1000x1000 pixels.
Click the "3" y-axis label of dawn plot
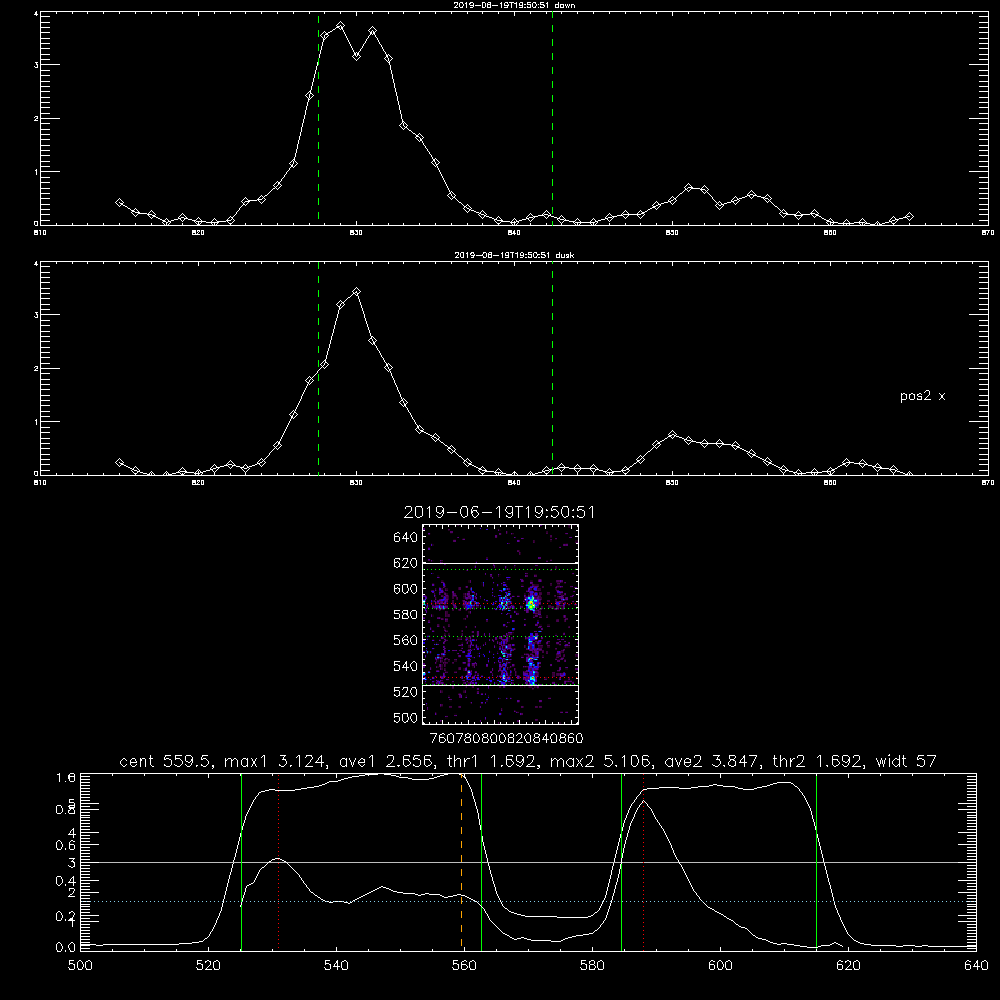point(36,65)
